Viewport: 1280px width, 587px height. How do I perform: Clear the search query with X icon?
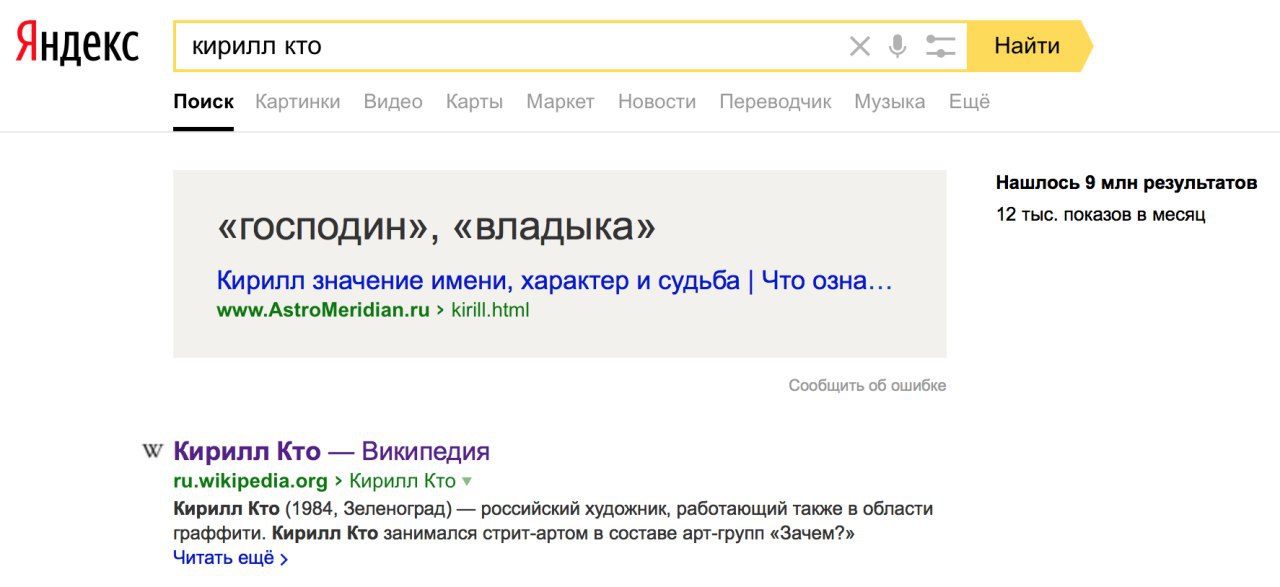click(860, 46)
